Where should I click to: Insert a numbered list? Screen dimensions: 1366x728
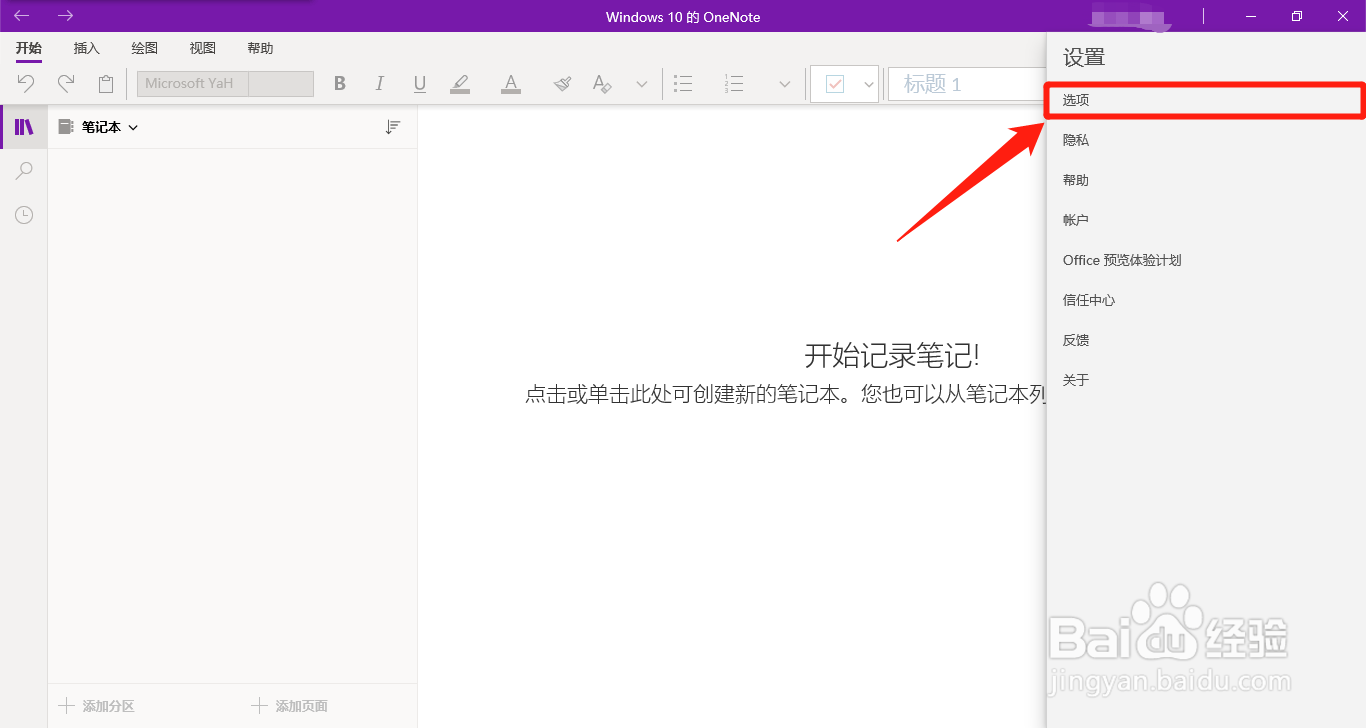(x=734, y=84)
